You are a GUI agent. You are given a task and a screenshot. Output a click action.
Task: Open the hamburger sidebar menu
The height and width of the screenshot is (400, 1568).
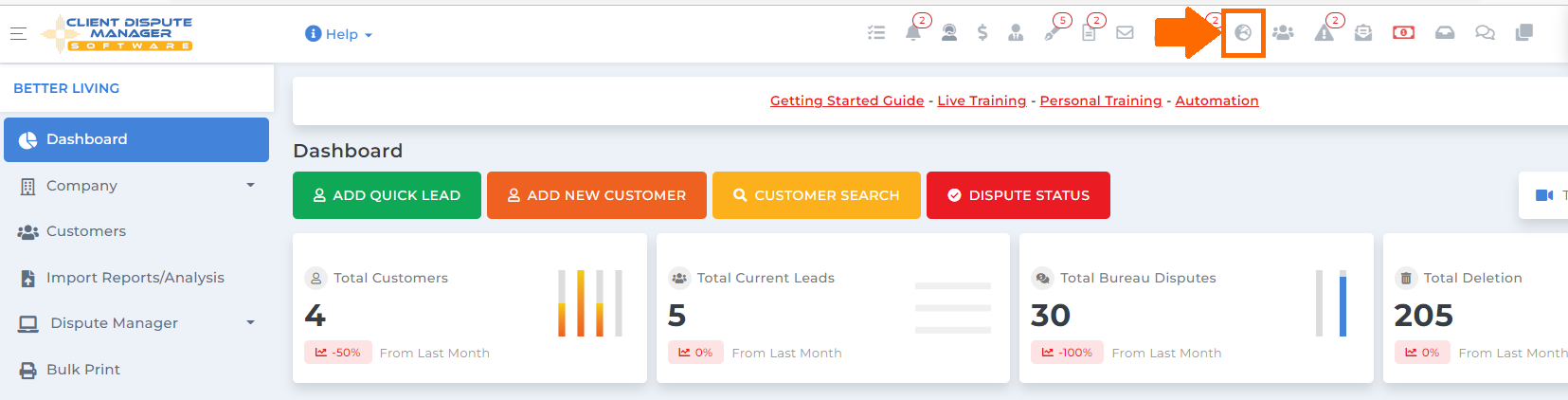pyautogui.click(x=18, y=33)
